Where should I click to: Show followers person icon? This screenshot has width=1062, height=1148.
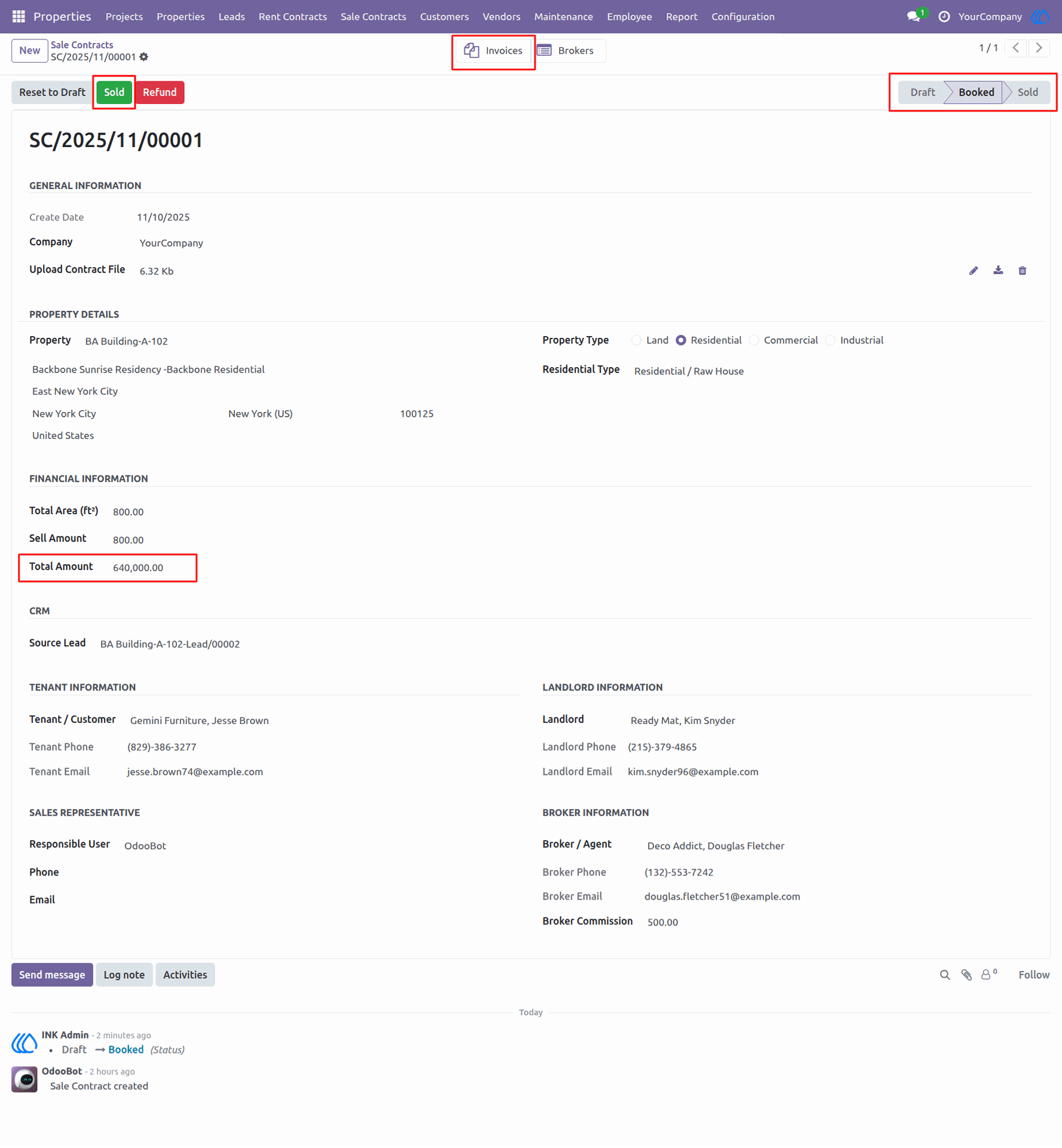(988, 975)
